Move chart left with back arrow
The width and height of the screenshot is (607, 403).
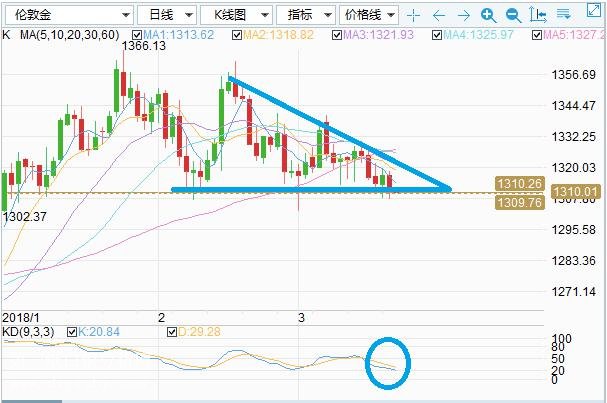(439, 15)
